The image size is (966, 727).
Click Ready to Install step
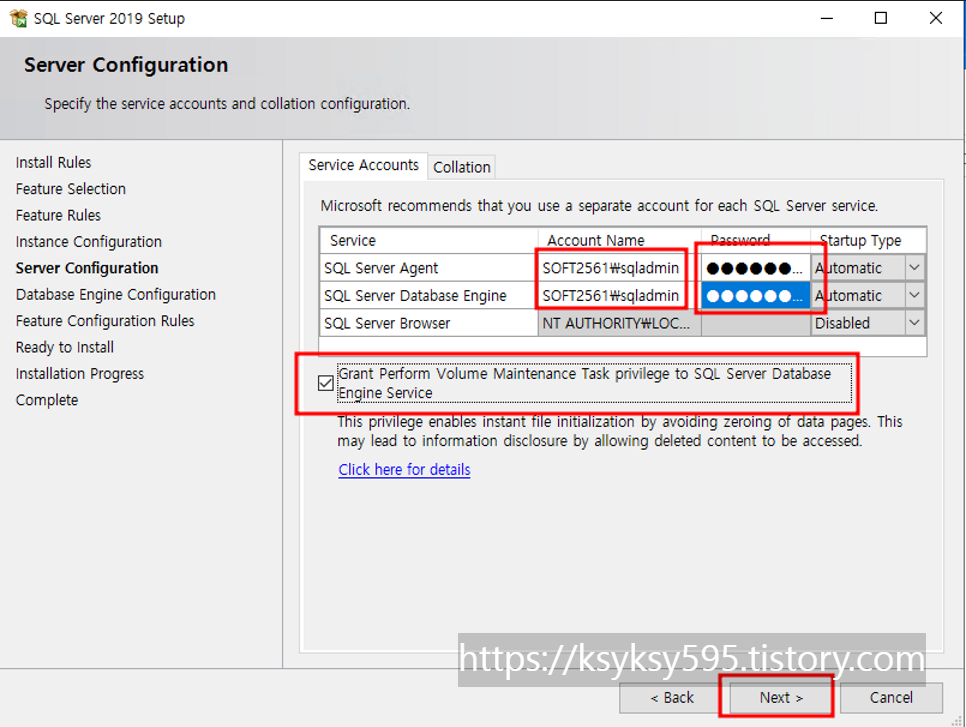coord(65,347)
